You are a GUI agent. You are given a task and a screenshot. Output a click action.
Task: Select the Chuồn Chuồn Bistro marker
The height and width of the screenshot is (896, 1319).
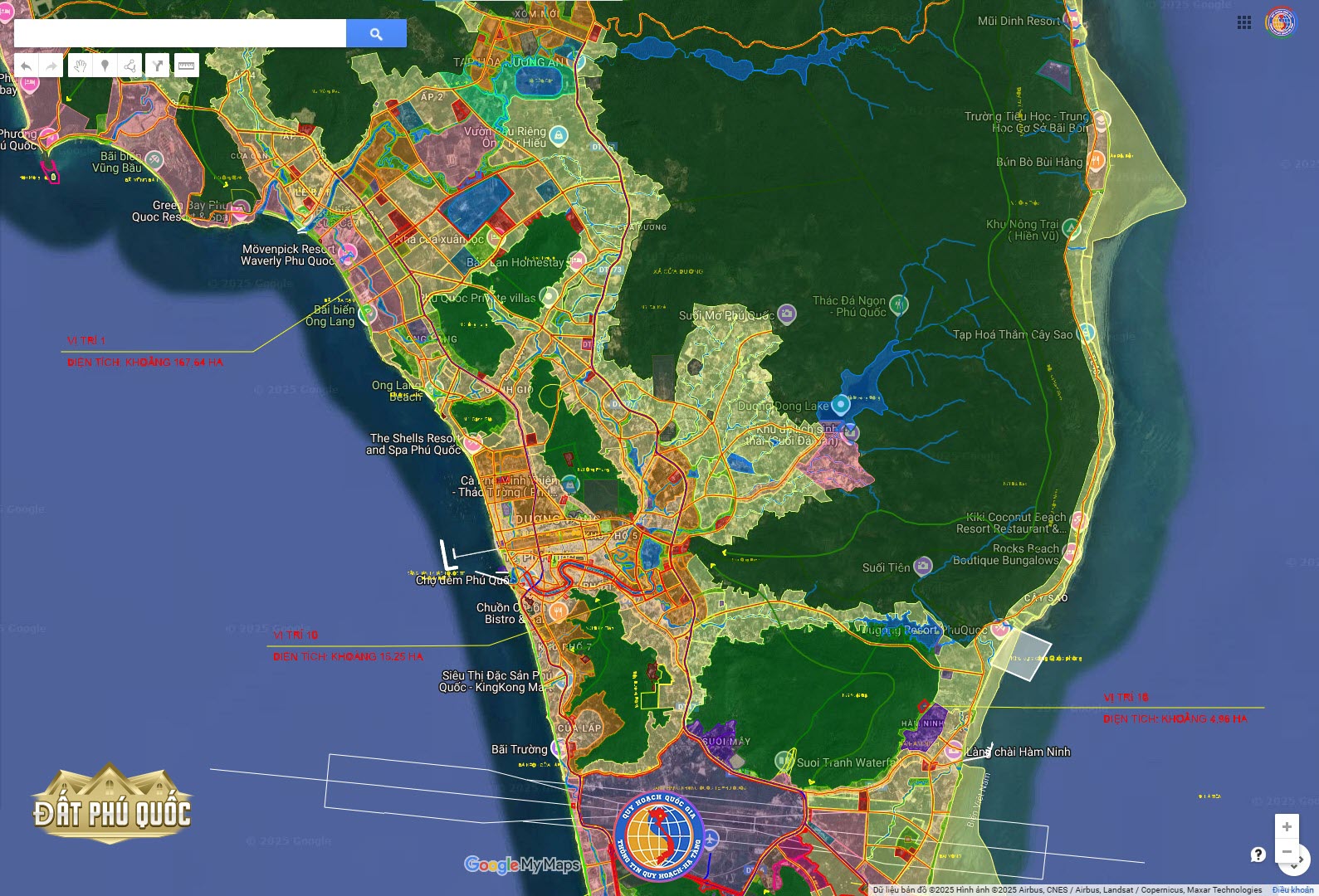tap(558, 612)
